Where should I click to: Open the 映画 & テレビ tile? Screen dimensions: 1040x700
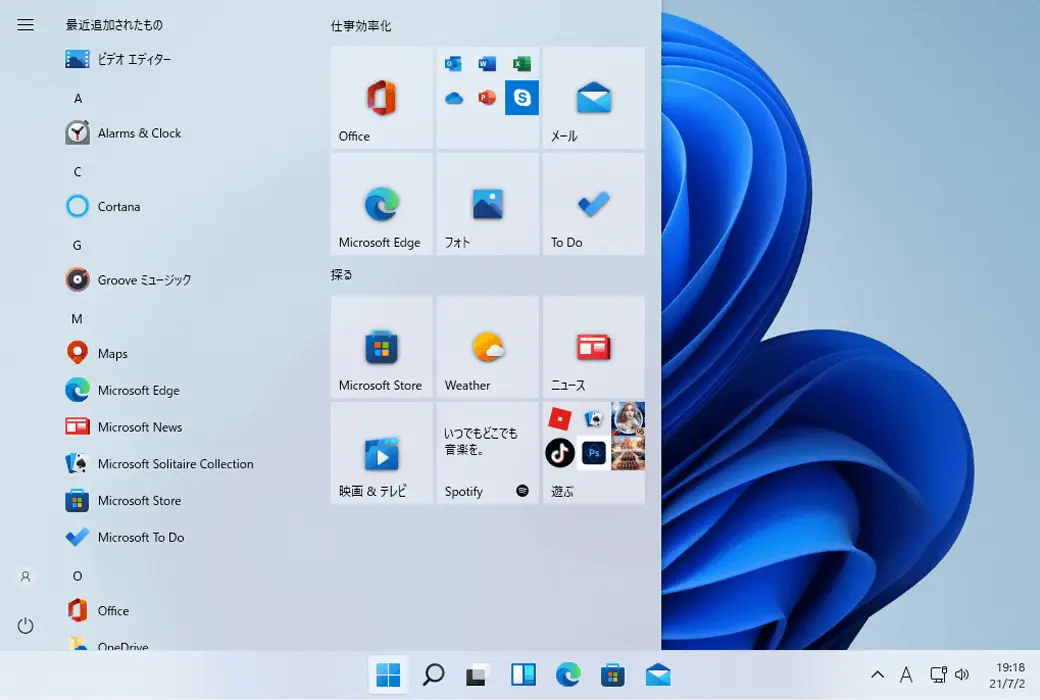click(x=381, y=453)
